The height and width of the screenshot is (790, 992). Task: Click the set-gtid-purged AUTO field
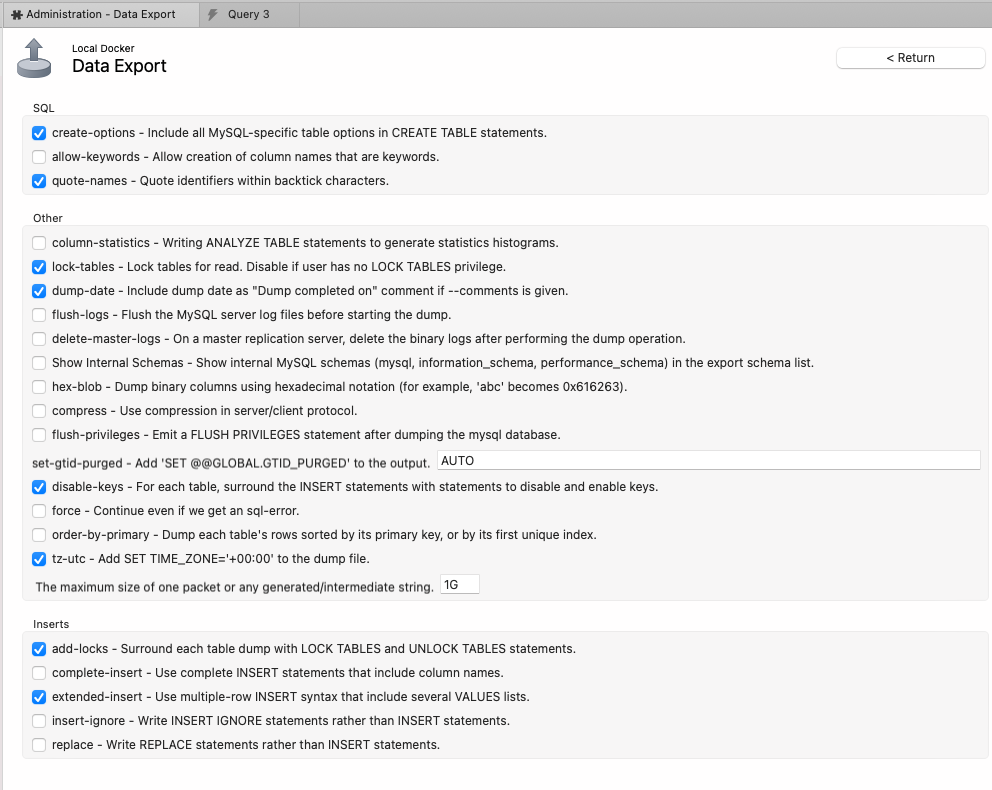pyautogui.click(x=708, y=461)
